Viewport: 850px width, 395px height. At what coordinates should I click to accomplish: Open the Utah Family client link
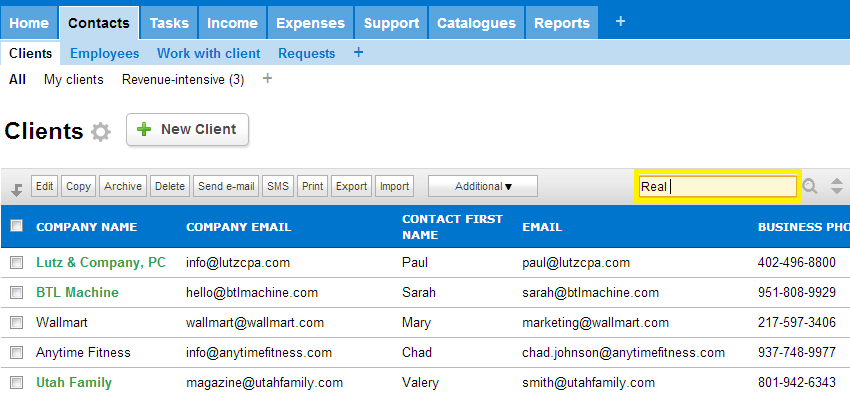[74, 383]
